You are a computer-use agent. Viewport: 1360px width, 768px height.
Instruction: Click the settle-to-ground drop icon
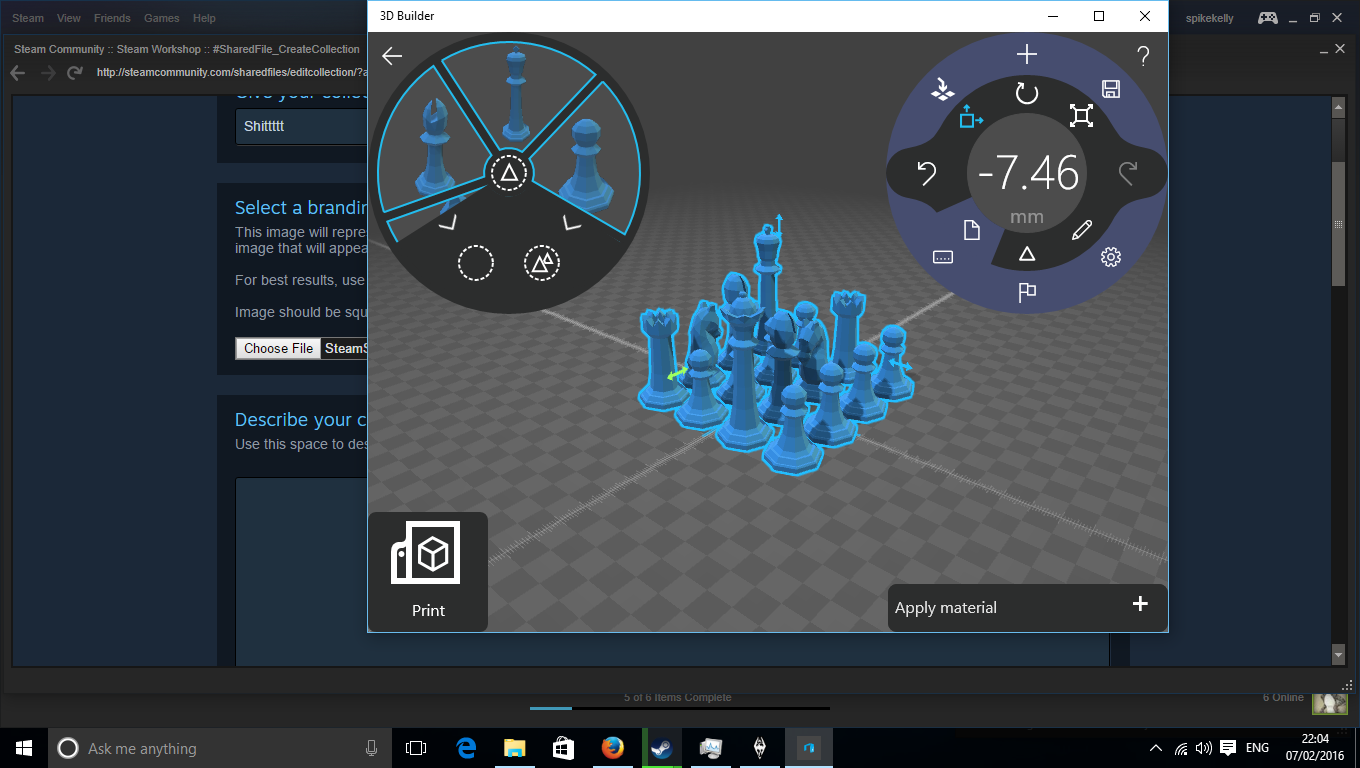pos(942,89)
